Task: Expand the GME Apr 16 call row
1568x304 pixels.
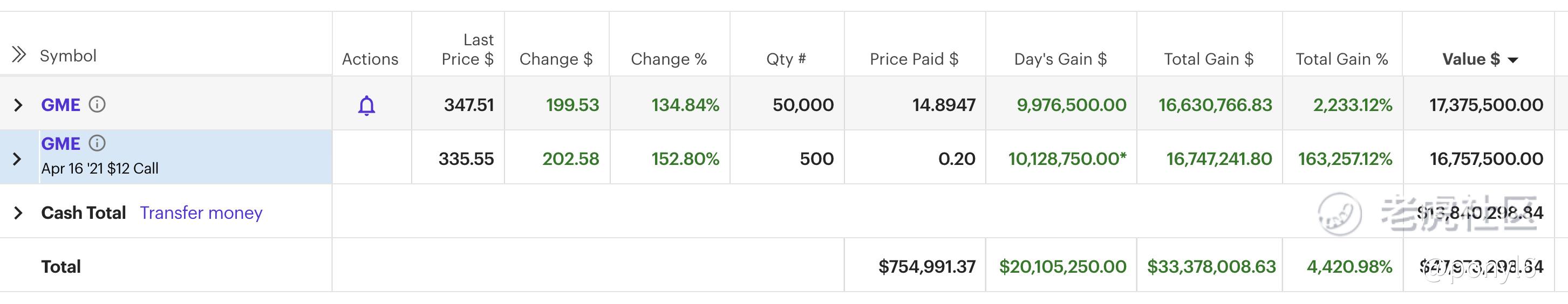Action: point(17,160)
